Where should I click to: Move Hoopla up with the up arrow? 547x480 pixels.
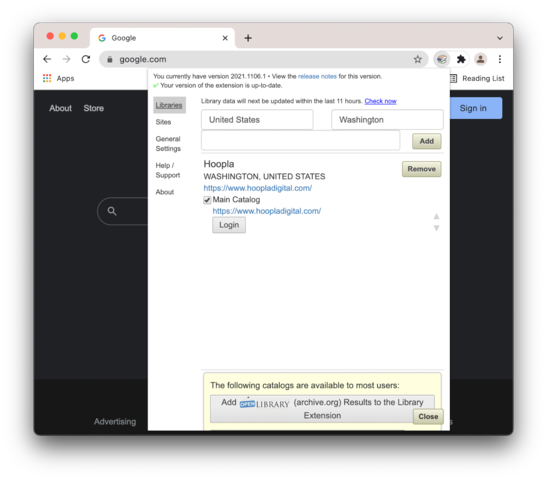point(436,216)
